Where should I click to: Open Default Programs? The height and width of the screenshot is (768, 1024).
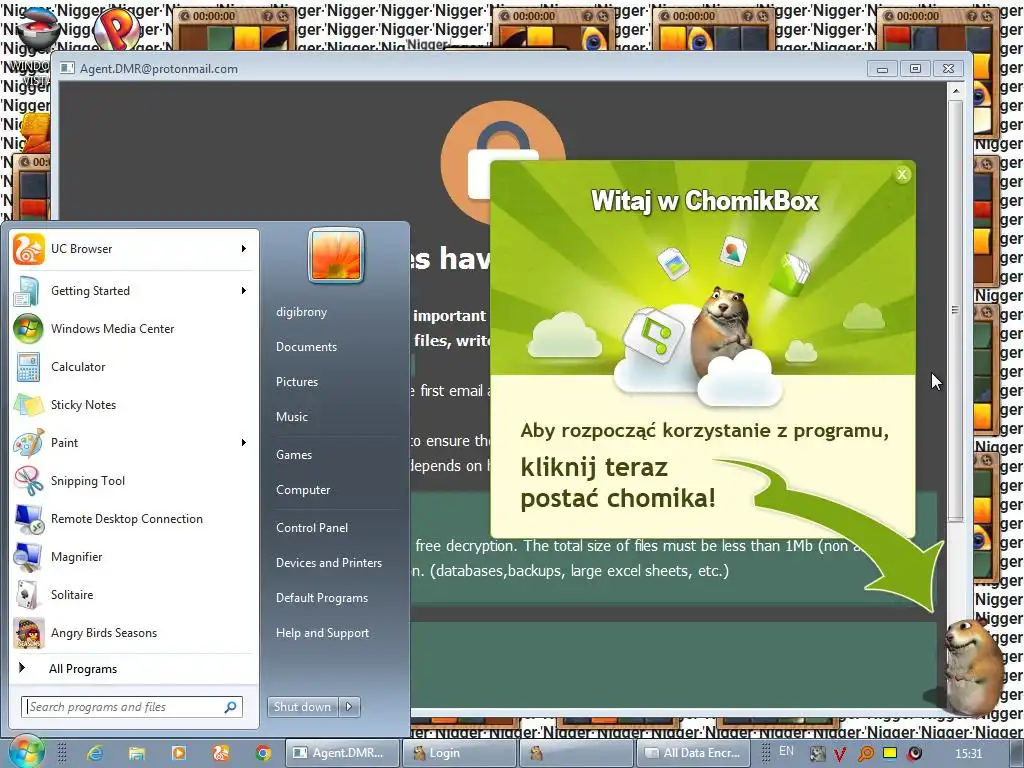tap(321, 598)
